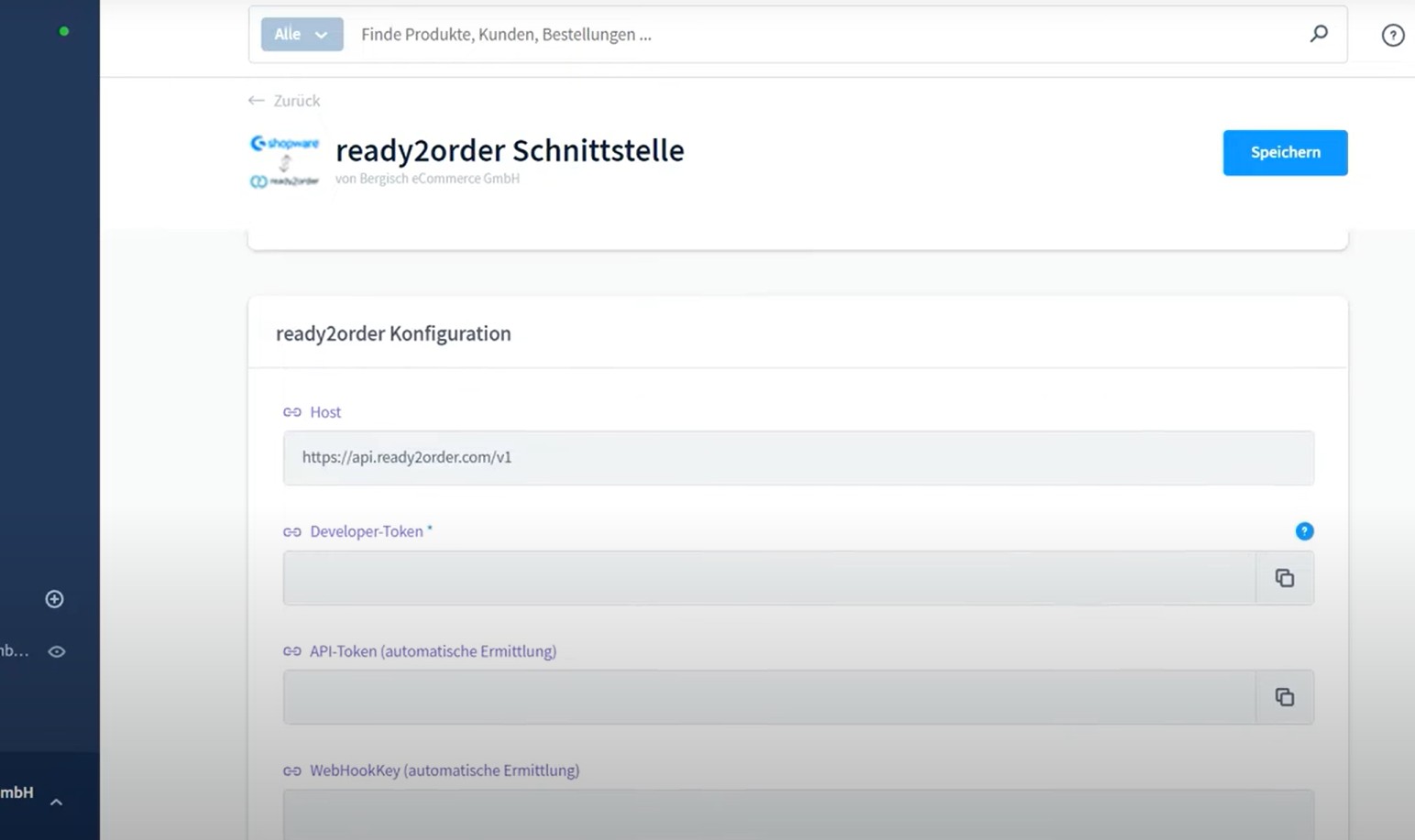Image resolution: width=1415 pixels, height=840 pixels.
Task: Open the help question mark icon
Action: tap(1392, 35)
